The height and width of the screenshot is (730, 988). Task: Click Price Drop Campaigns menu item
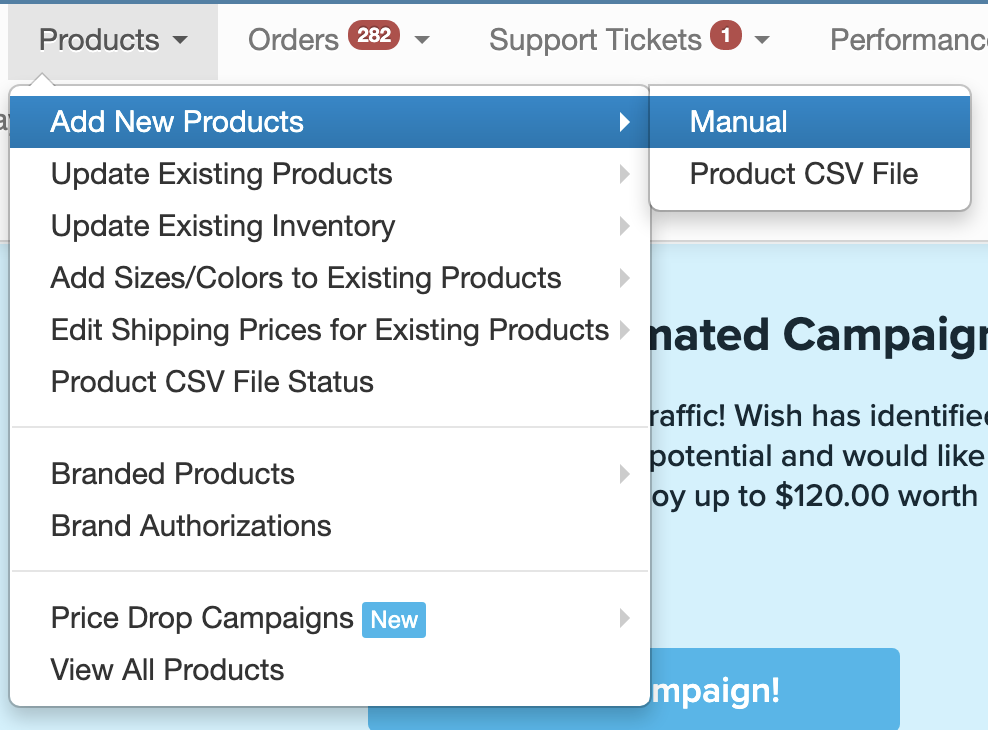coord(202,618)
